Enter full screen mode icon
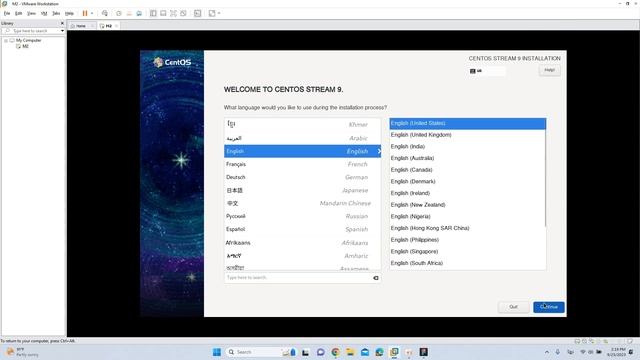Image resolution: width=640 pixels, height=360 pixels. click(x=173, y=13)
